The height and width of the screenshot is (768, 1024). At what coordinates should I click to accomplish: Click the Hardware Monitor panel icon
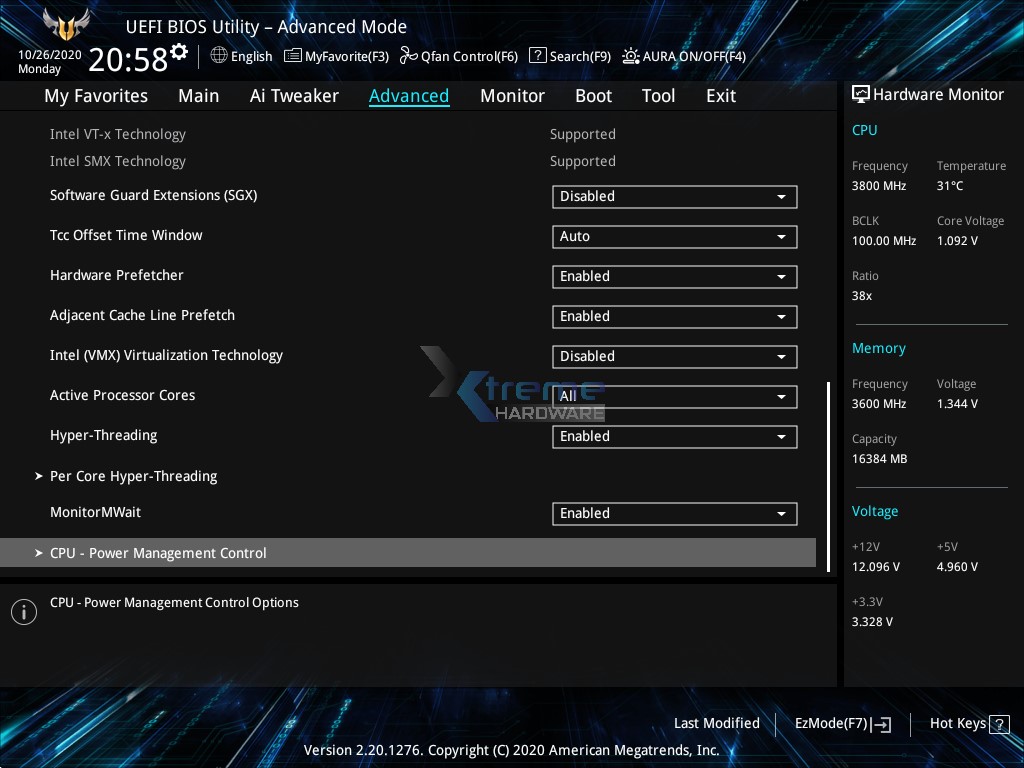pos(861,94)
